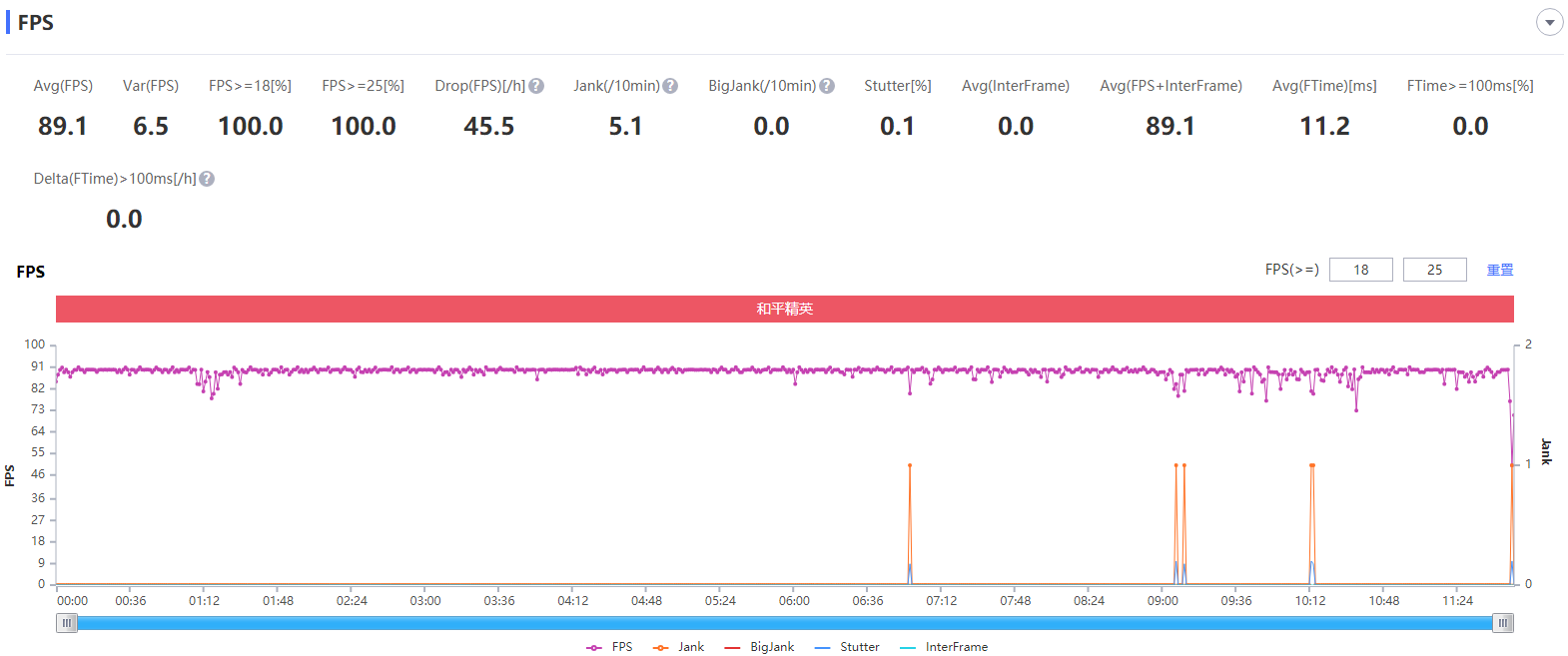Select the red 和平精英 scene bar
Viewport: 1568px width, 656px height.
(785, 309)
